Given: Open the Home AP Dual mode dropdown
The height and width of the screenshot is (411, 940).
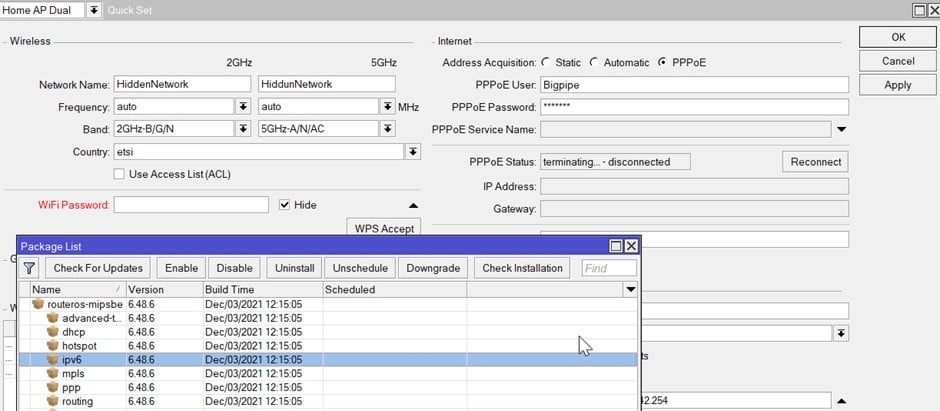Looking at the screenshot, I should tap(94, 9).
